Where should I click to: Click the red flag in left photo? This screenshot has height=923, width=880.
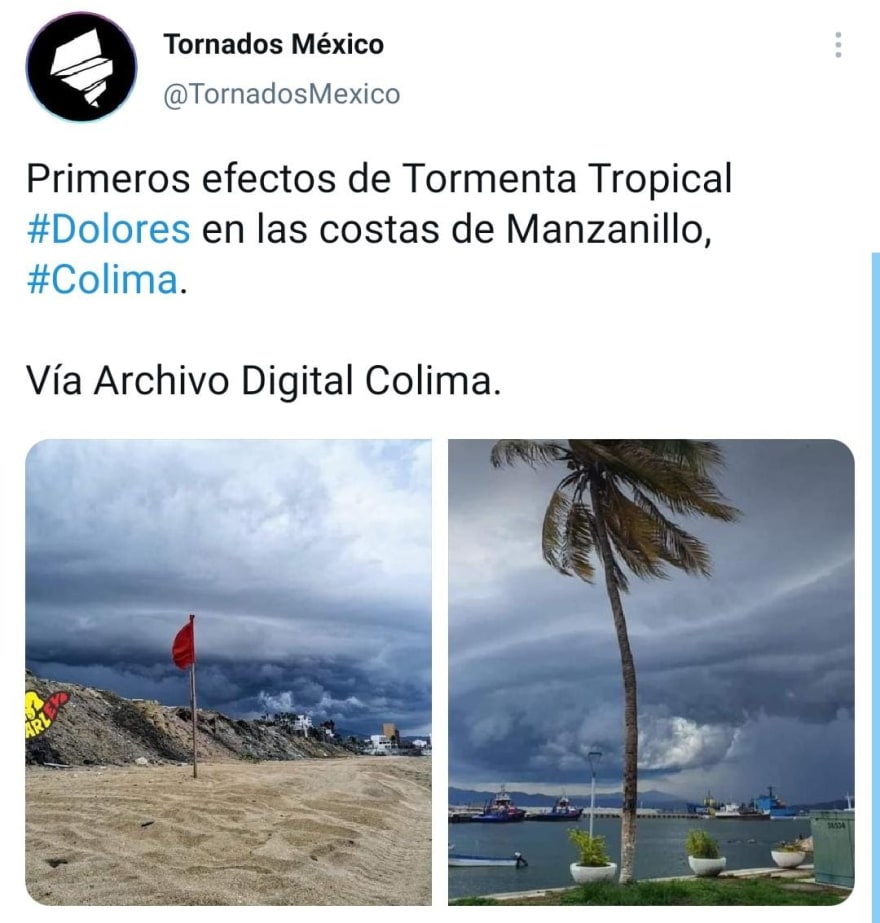click(x=184, y=645)
